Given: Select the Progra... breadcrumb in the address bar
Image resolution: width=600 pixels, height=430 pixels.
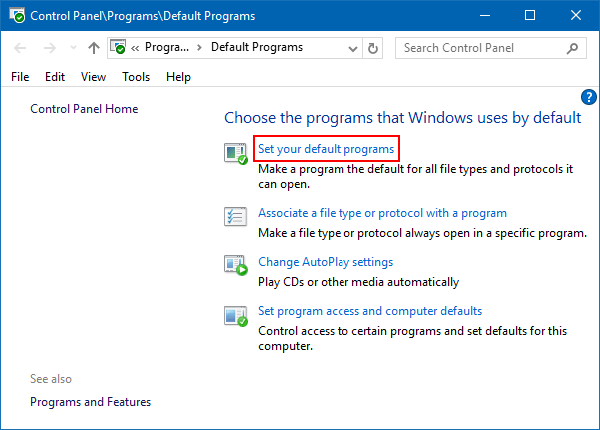Looking at the screenshot, I should coord(167,47).
